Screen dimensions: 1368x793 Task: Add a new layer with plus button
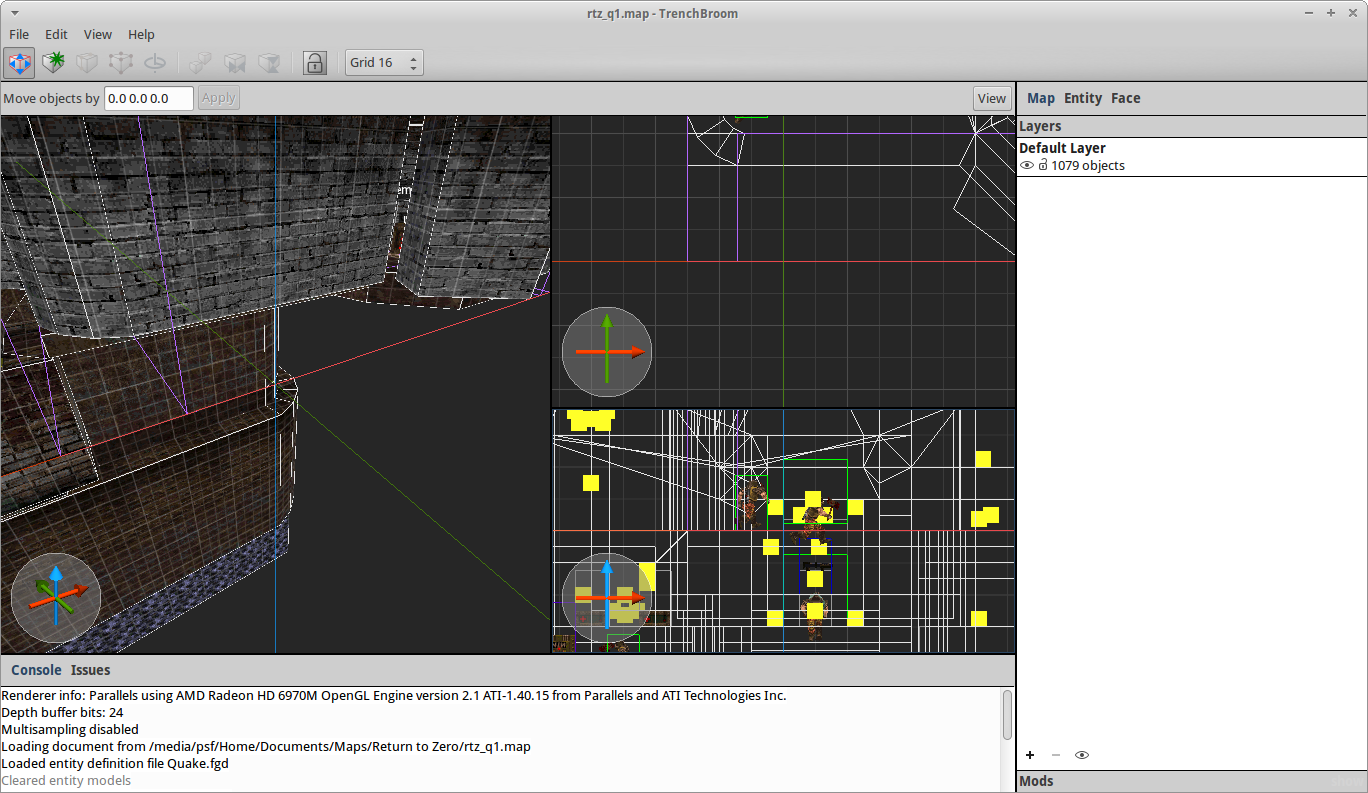click(x=1030, y=755)
